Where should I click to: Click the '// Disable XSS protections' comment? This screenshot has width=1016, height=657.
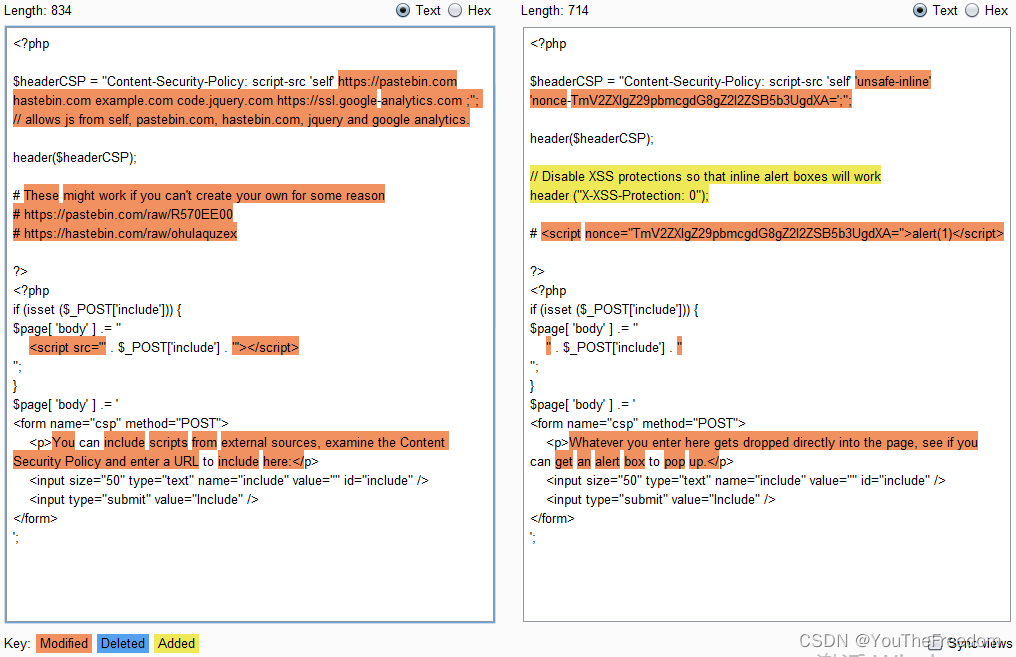pyautogui.click(x=706, y=176)
